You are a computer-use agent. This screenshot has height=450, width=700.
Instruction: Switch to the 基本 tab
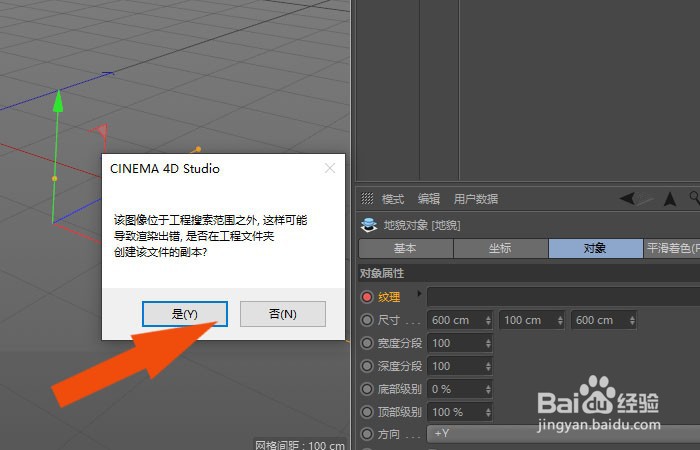[x=405, y=248]
